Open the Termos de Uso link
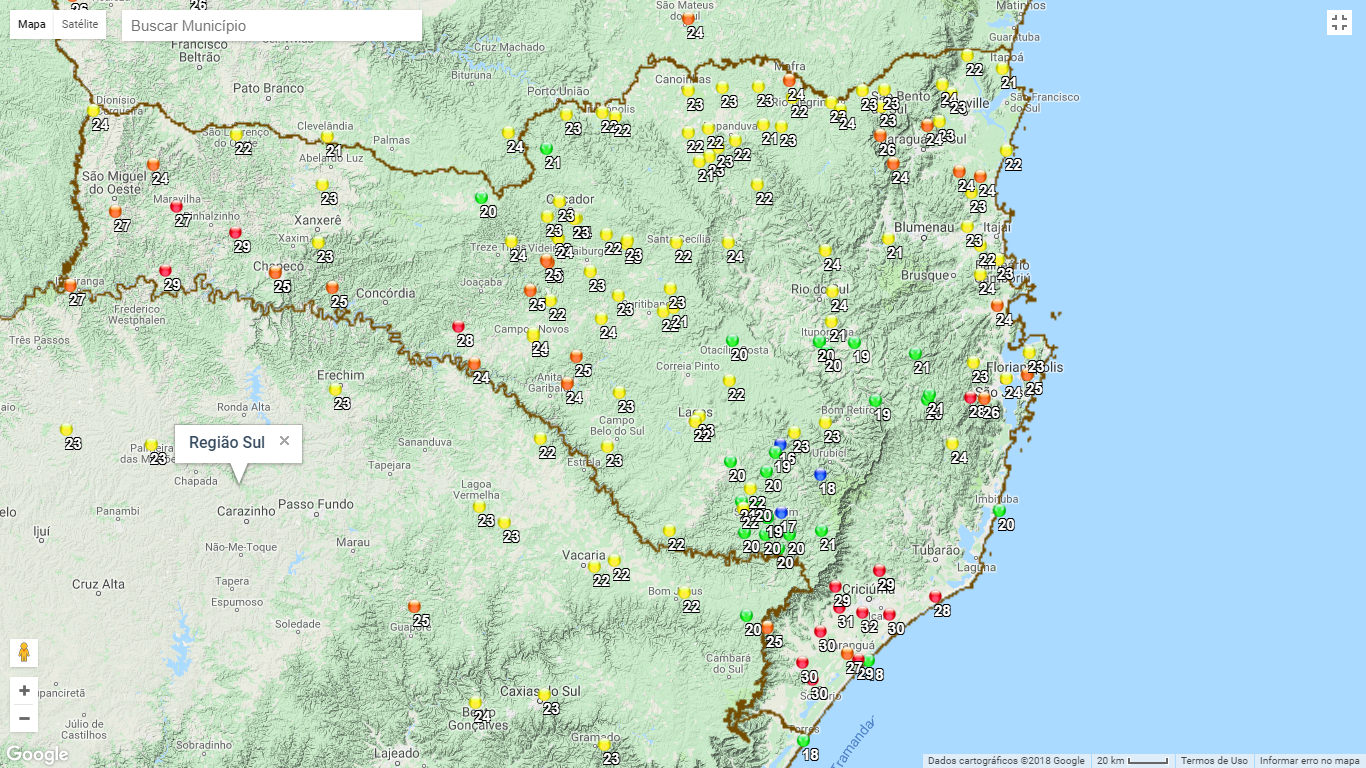Viewport: 1366px width, 768px height. (x=1214, y=761)
